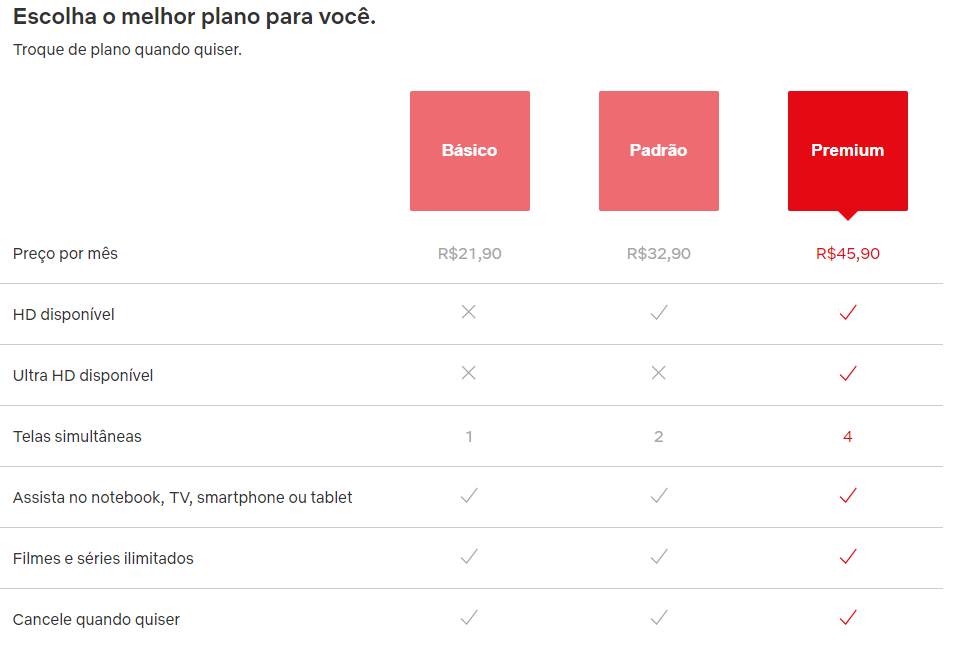Click the R$32,90 Padrão price
This screenshot has width=955, height=650.
click(x=658, y=254)
